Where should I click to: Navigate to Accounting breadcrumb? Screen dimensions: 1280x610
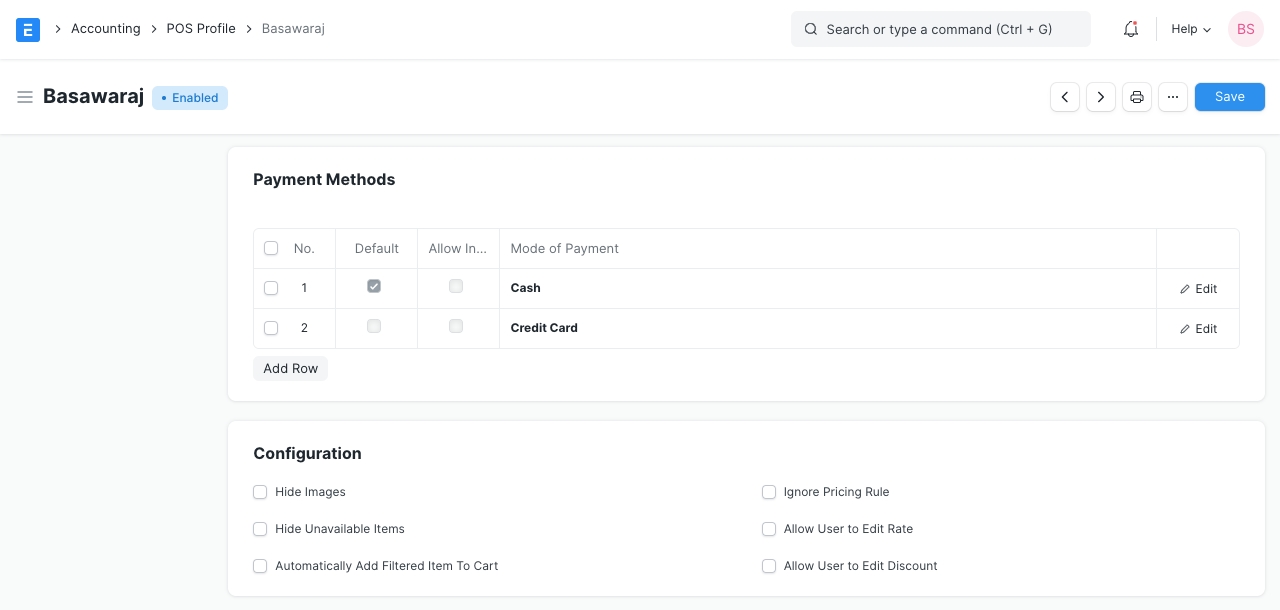(x=105, y=29)
